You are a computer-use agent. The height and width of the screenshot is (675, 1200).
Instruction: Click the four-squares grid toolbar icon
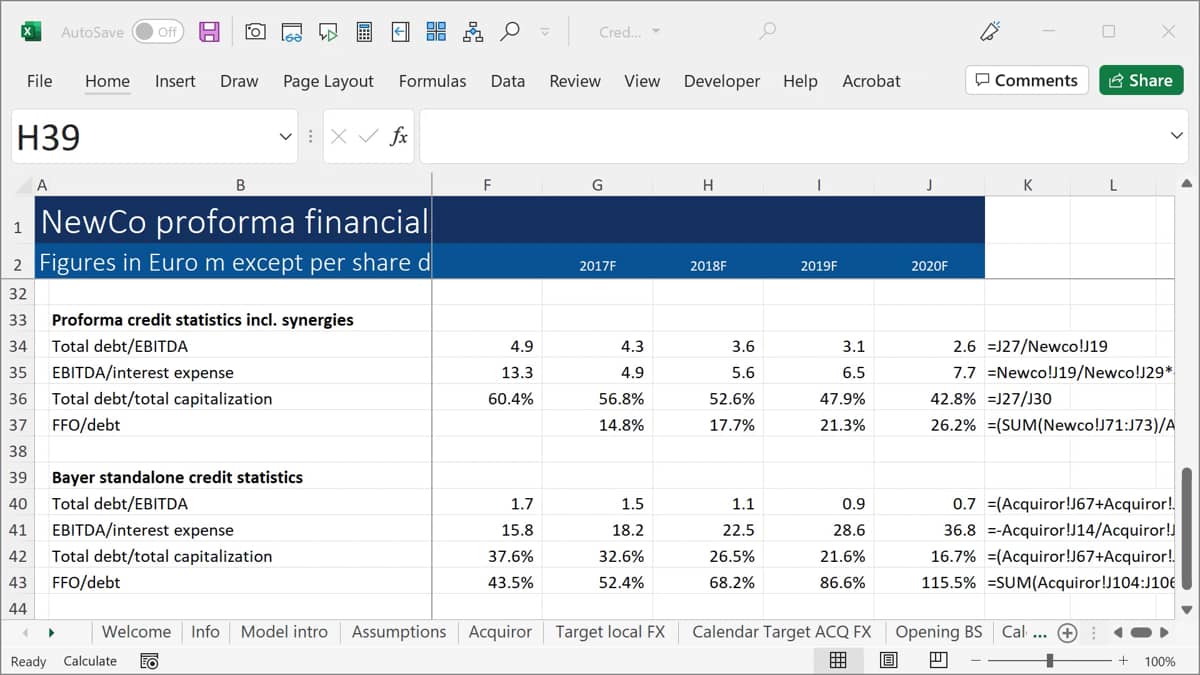click(x=436, y=32)
